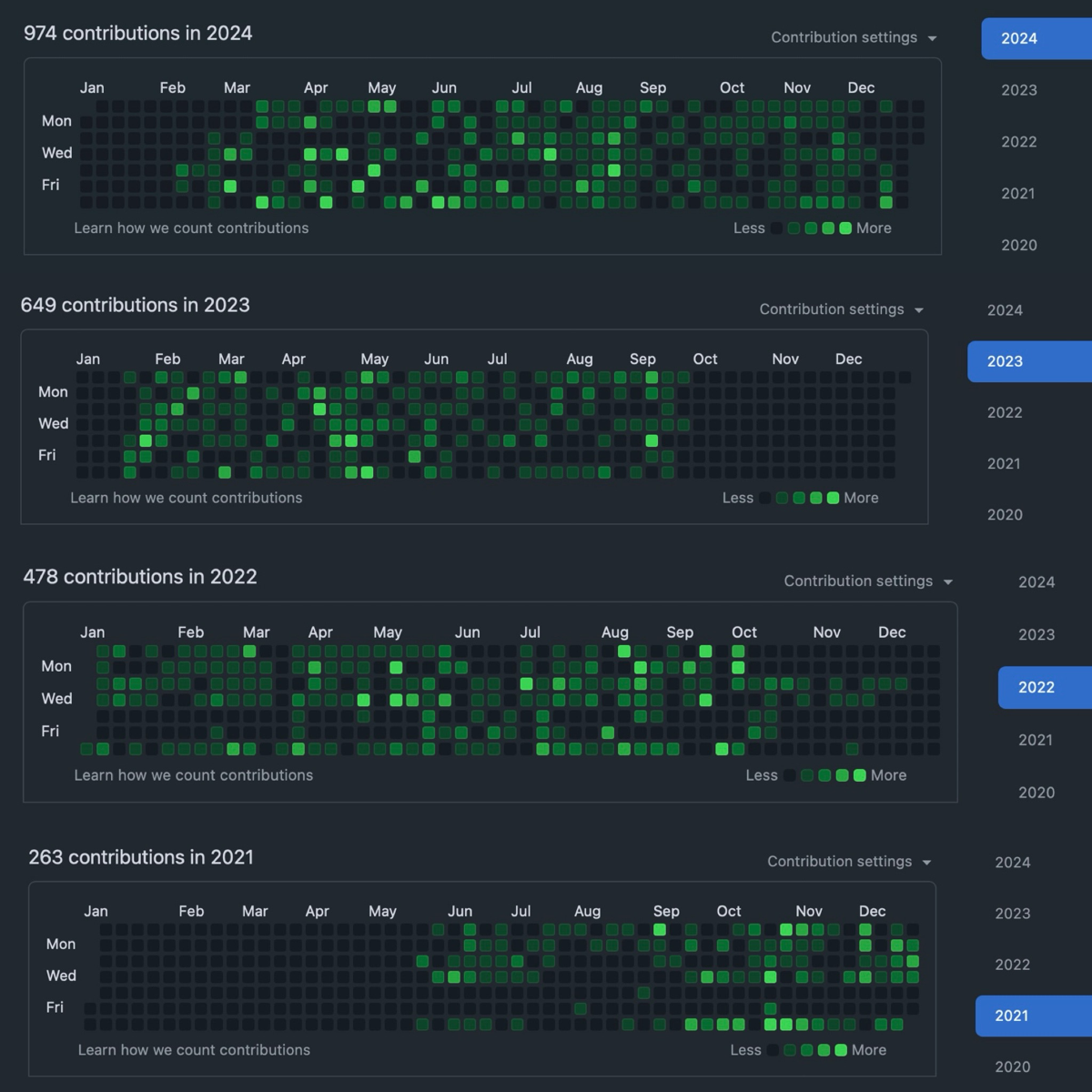The width and height of the screenshot is (1092, 1092).
Task: Select 2022 in year list beside 2024 graph
Action: pyautogui.click(x=1019, y=142)
